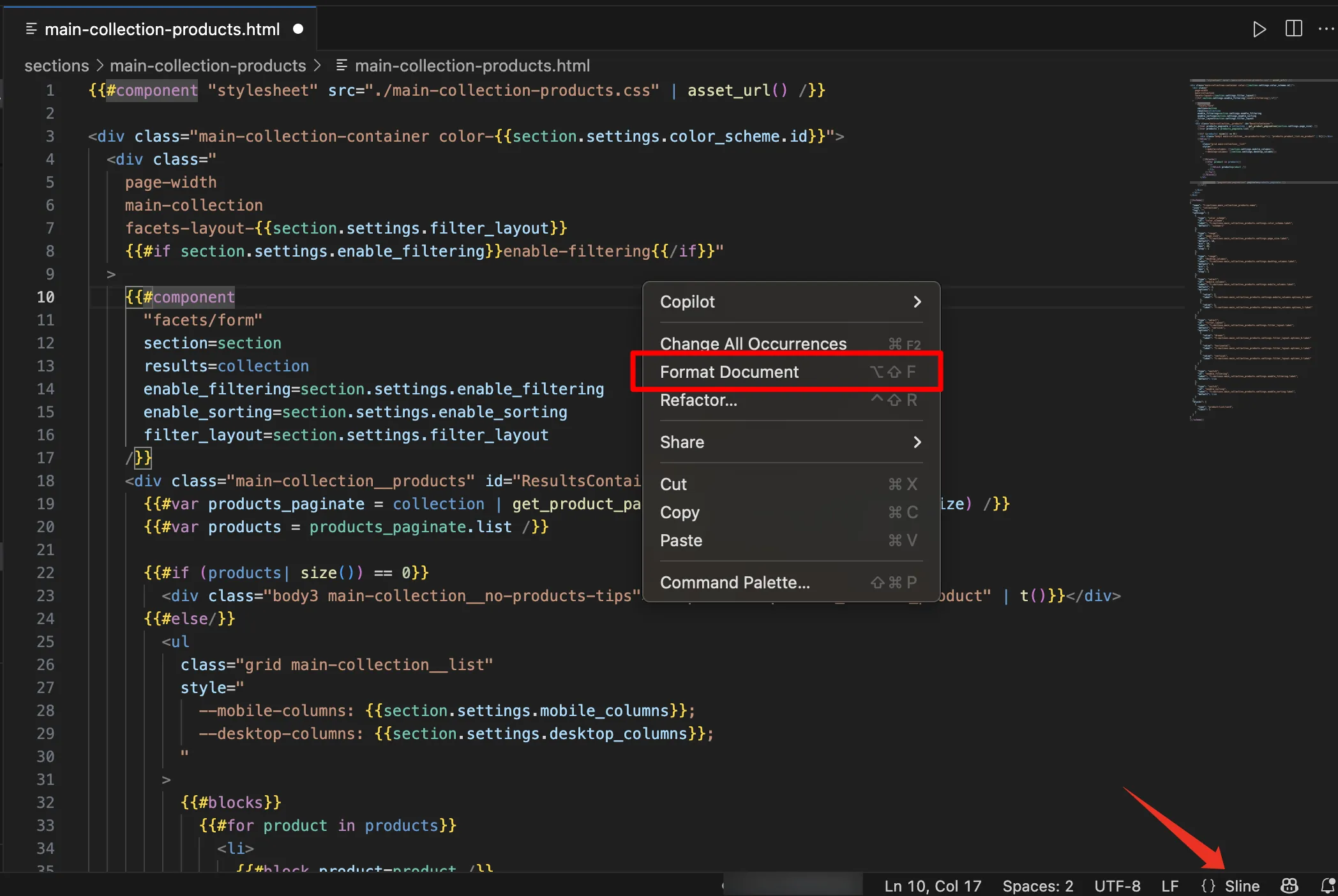Click the unsaved dot on main-collection-products.html tab
Image resolution: width=1338 pixels, height=896 pixels.
298,29
